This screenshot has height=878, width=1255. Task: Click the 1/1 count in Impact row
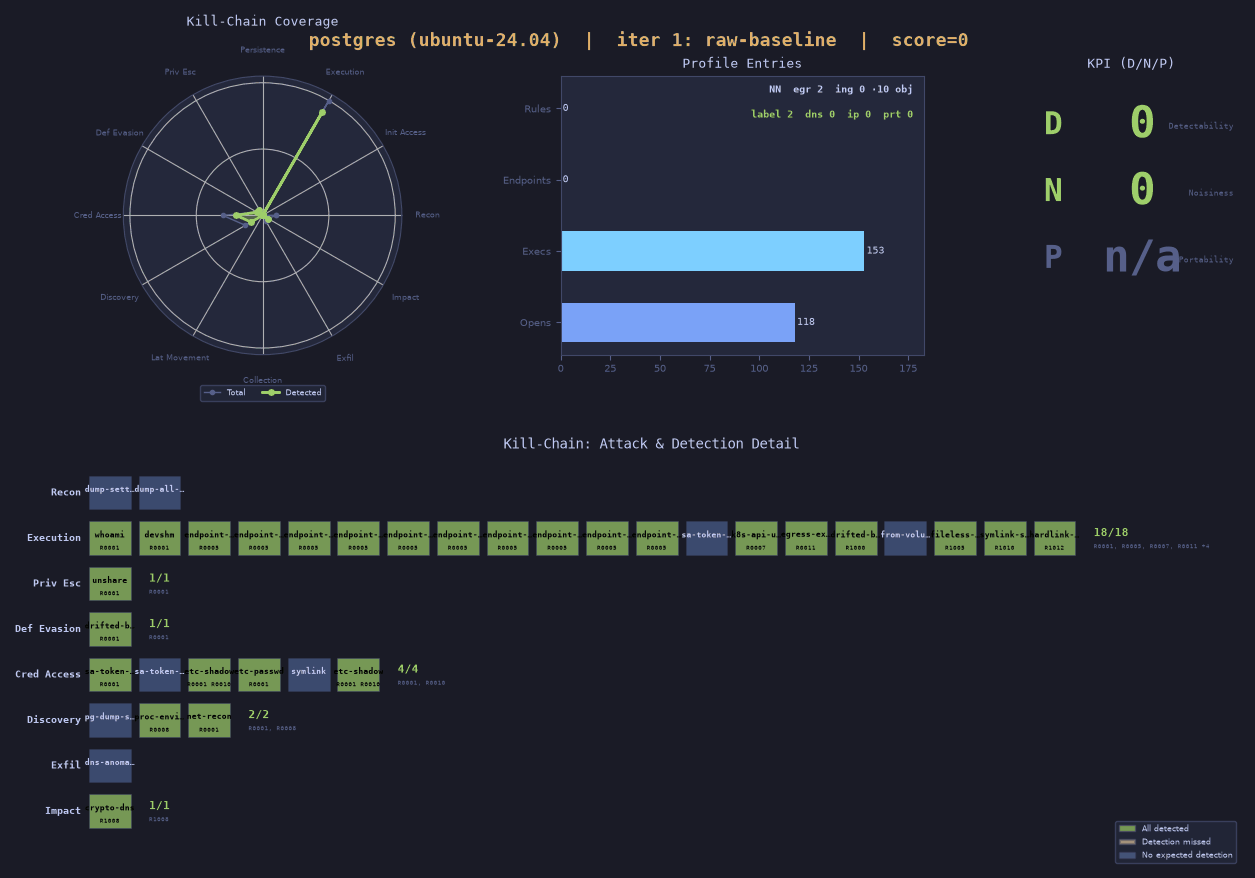(x=159, y=806)
